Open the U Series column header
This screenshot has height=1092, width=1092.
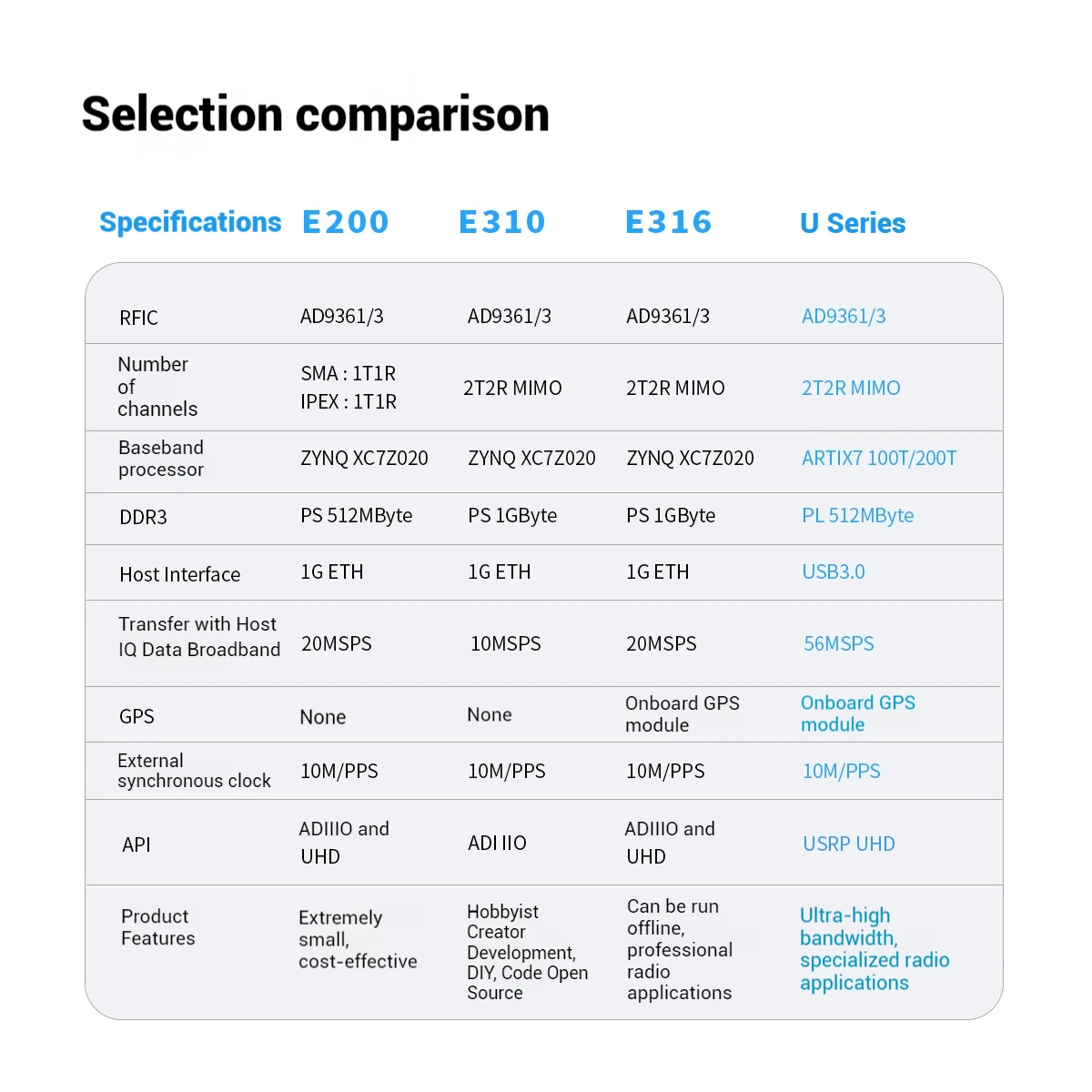pyautogui.click(x=852, y=223)
